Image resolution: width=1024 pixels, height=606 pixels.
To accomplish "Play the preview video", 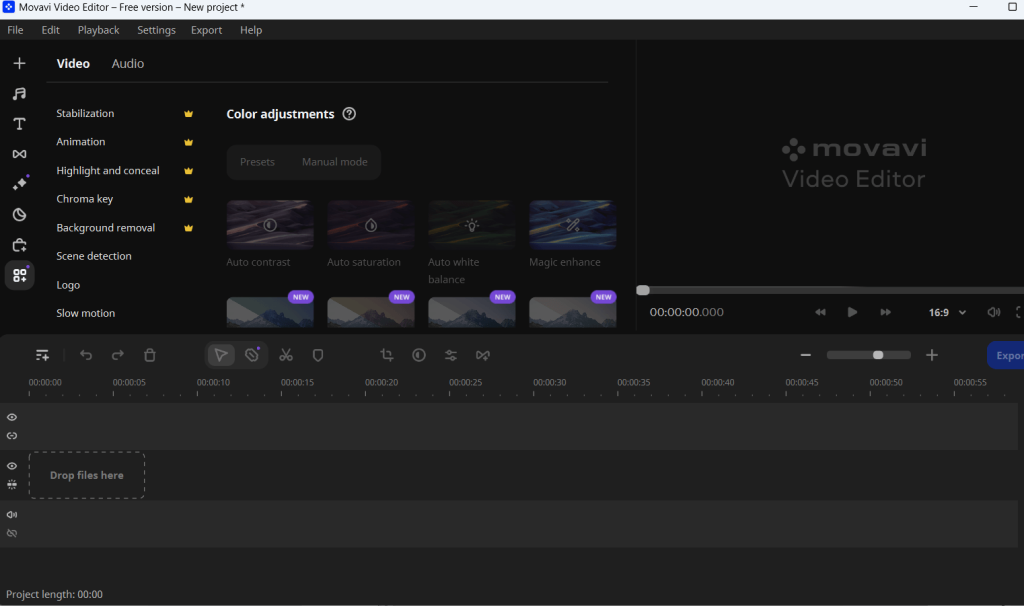I will click(x=852, y=312).
